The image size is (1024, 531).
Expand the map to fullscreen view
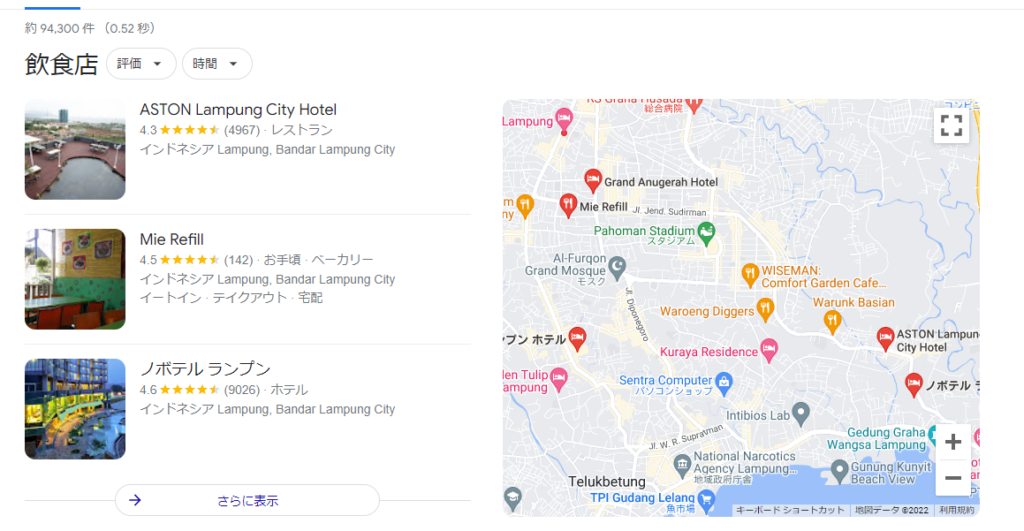[951, 125]
